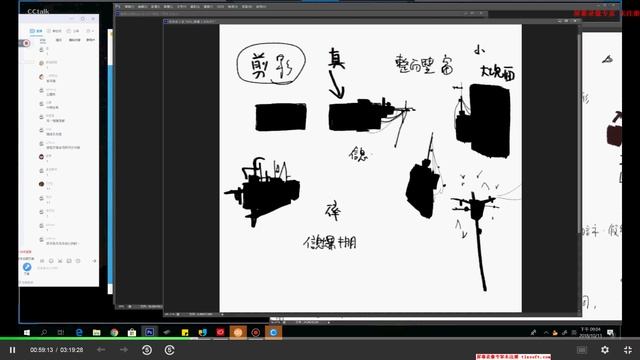Open the Photoshop Edit menu
Image resolution: width=640 pixels, height=360 pixels.
pyautogui.click(x=142, y=7)
